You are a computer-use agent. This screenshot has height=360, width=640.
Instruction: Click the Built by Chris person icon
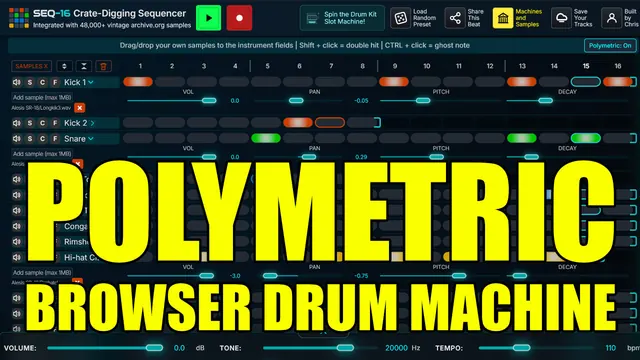click(x=611, y=18)
